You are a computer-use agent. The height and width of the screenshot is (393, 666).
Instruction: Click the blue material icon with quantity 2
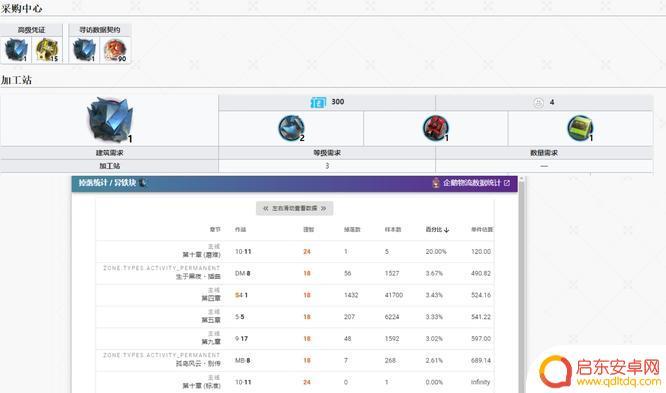point(291,128)
